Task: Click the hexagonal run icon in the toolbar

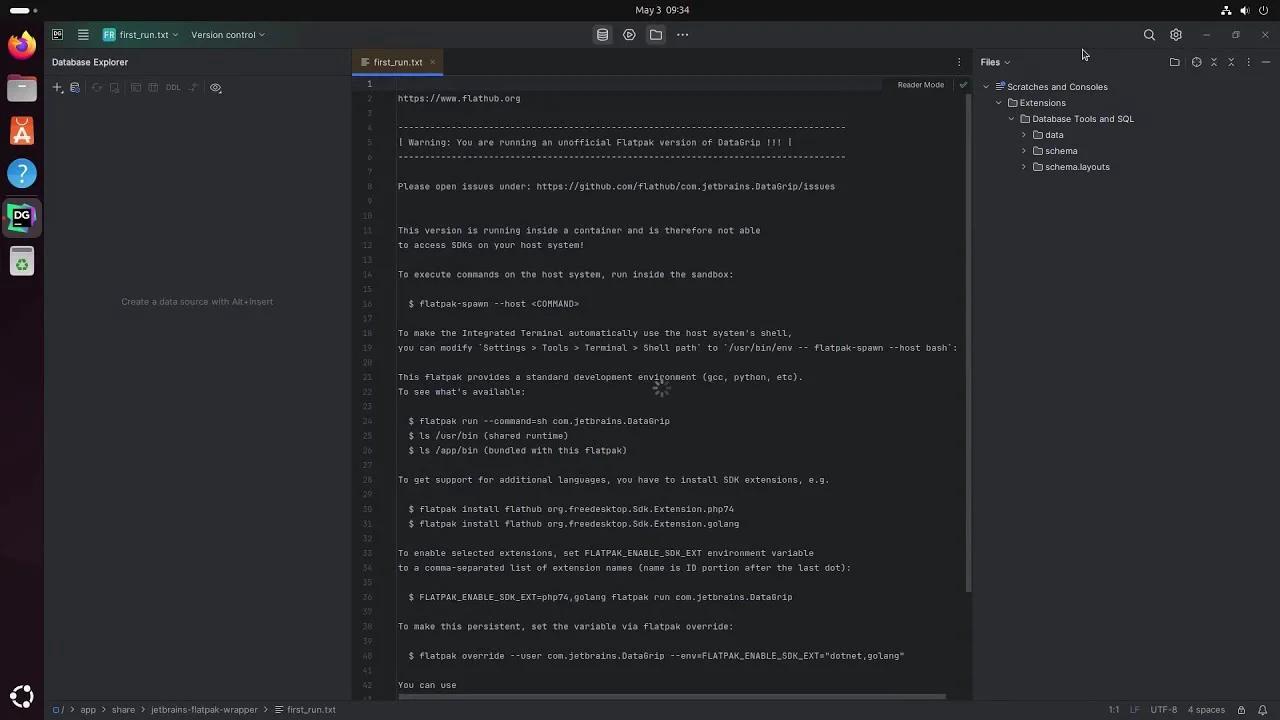Action: click(628, 35)
